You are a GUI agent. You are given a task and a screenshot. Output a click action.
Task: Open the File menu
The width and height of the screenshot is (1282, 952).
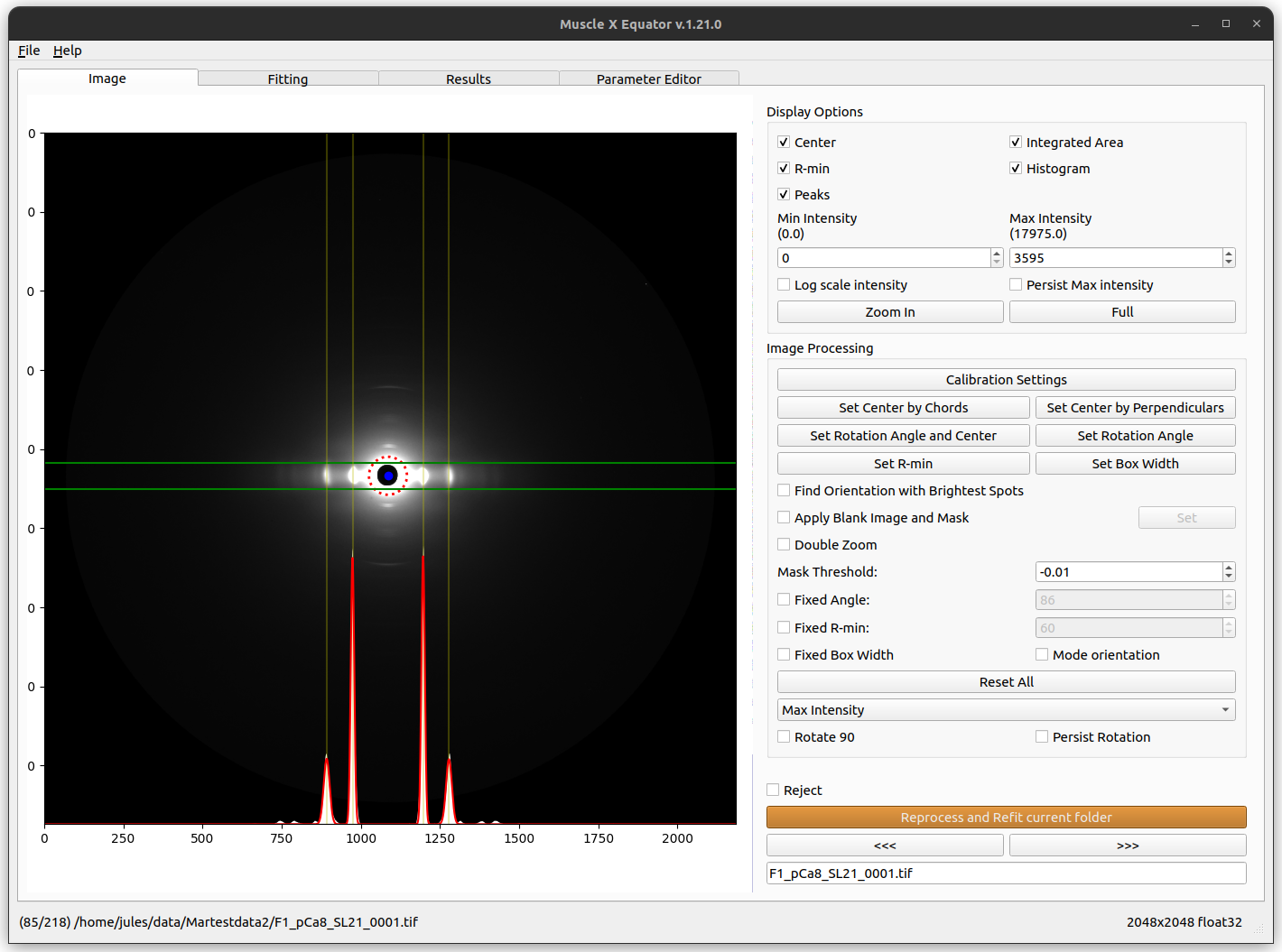click(x=29, y=51)
